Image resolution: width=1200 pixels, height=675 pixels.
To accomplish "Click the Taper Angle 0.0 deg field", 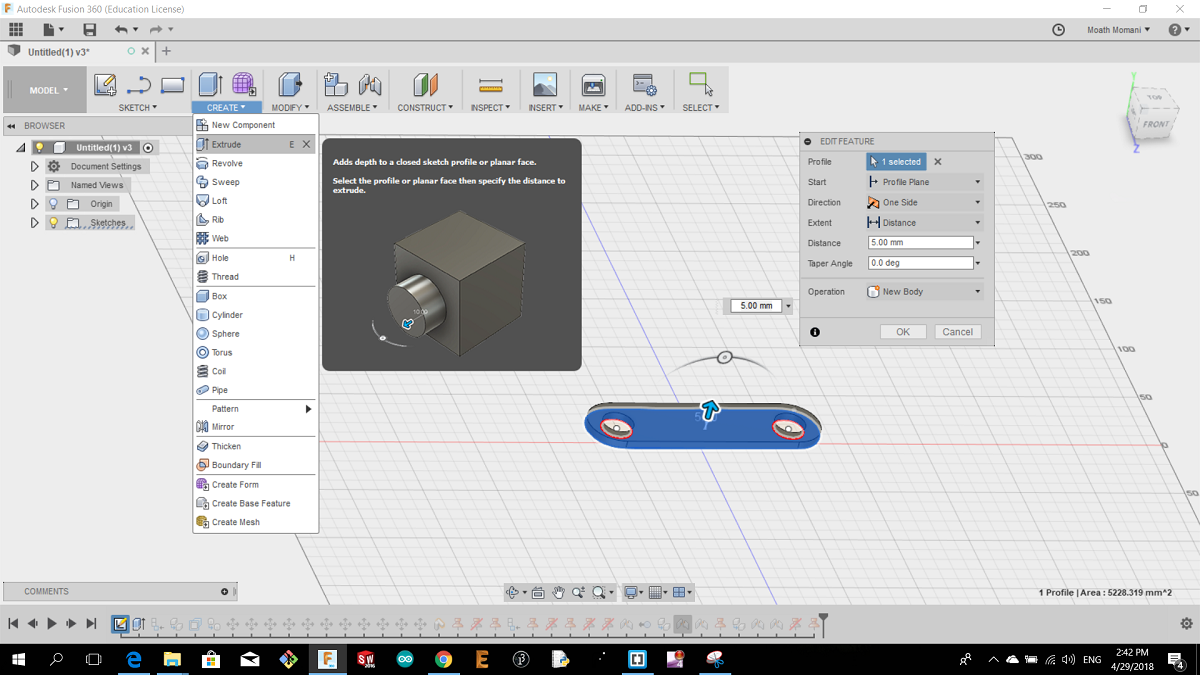I will click(x=921, y=263).
